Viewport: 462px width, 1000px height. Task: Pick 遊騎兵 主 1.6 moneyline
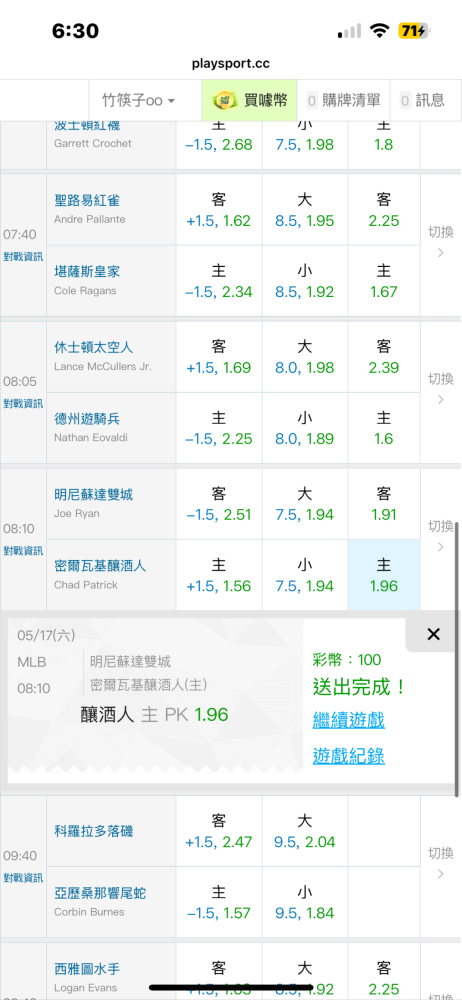pos(384,428)
